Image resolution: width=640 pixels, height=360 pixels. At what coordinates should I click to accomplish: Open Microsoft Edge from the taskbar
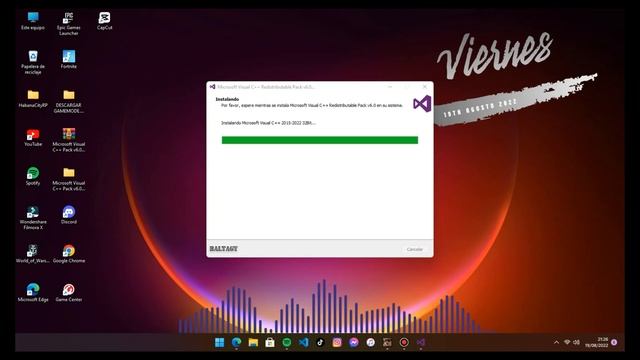[x=236, y=342]
